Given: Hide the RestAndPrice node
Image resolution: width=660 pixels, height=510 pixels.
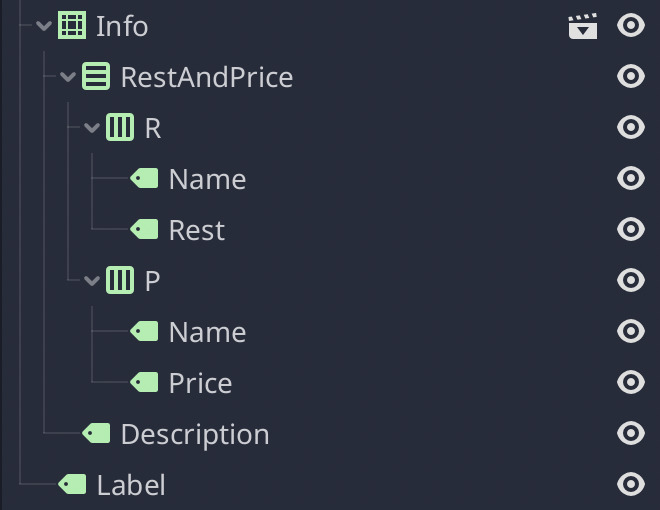Looking at the screenshot, I should click(x=631, y=76).
